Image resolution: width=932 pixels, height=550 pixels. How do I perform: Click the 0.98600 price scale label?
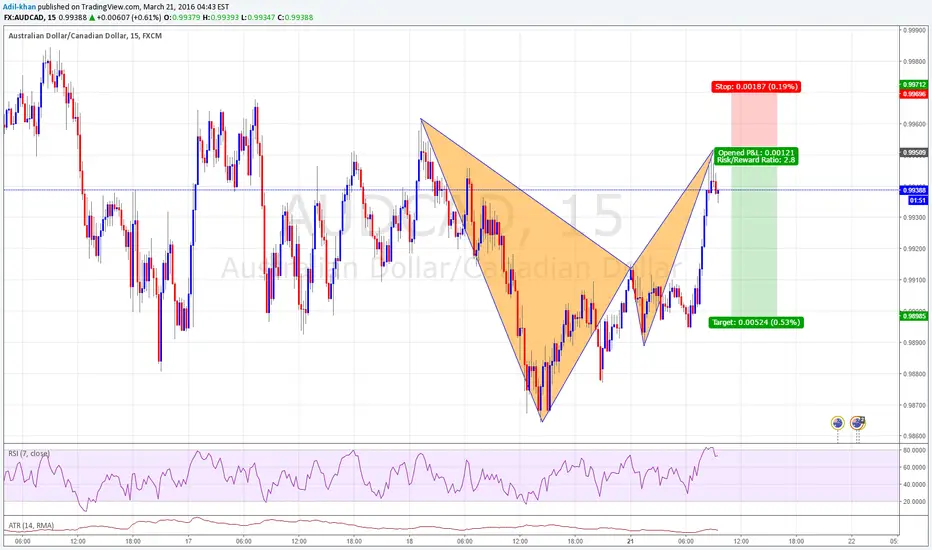915,436
